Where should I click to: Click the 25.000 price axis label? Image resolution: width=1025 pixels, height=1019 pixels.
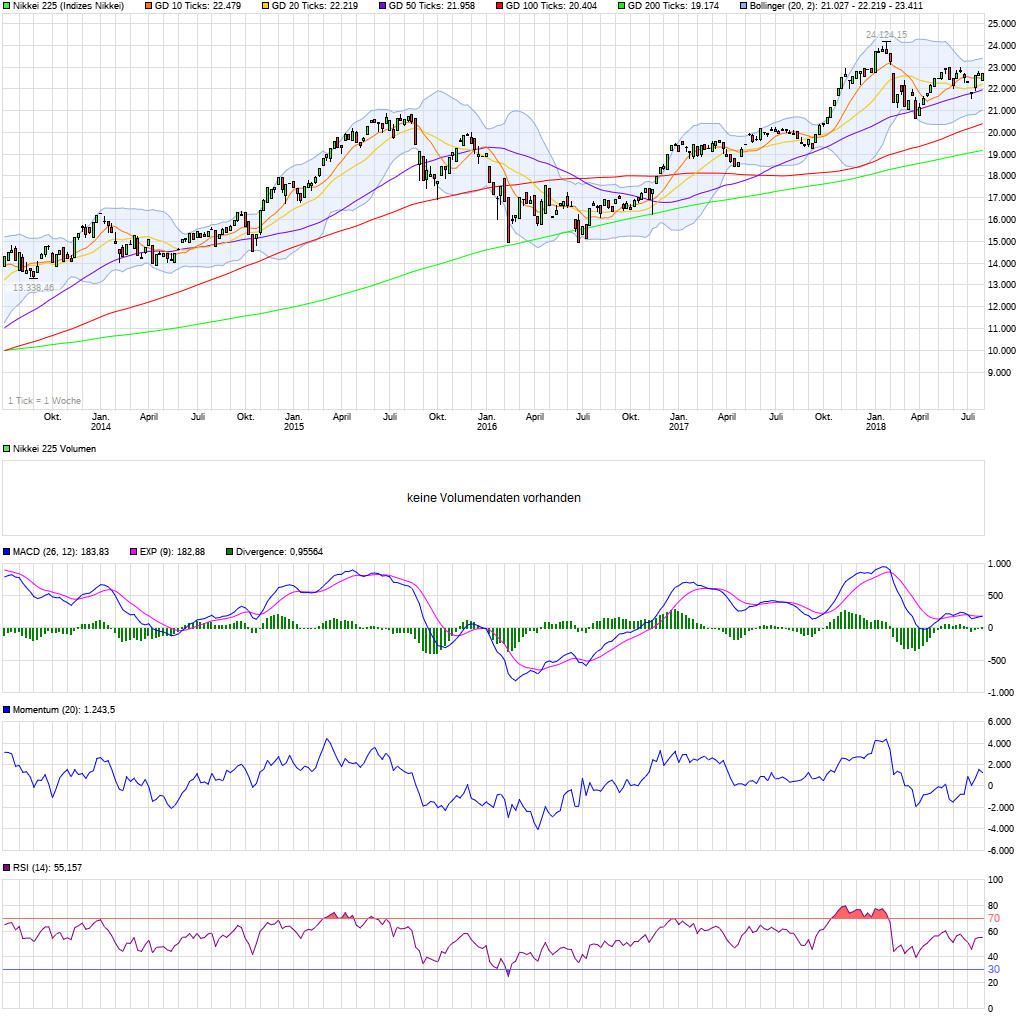click(1002, 24)
